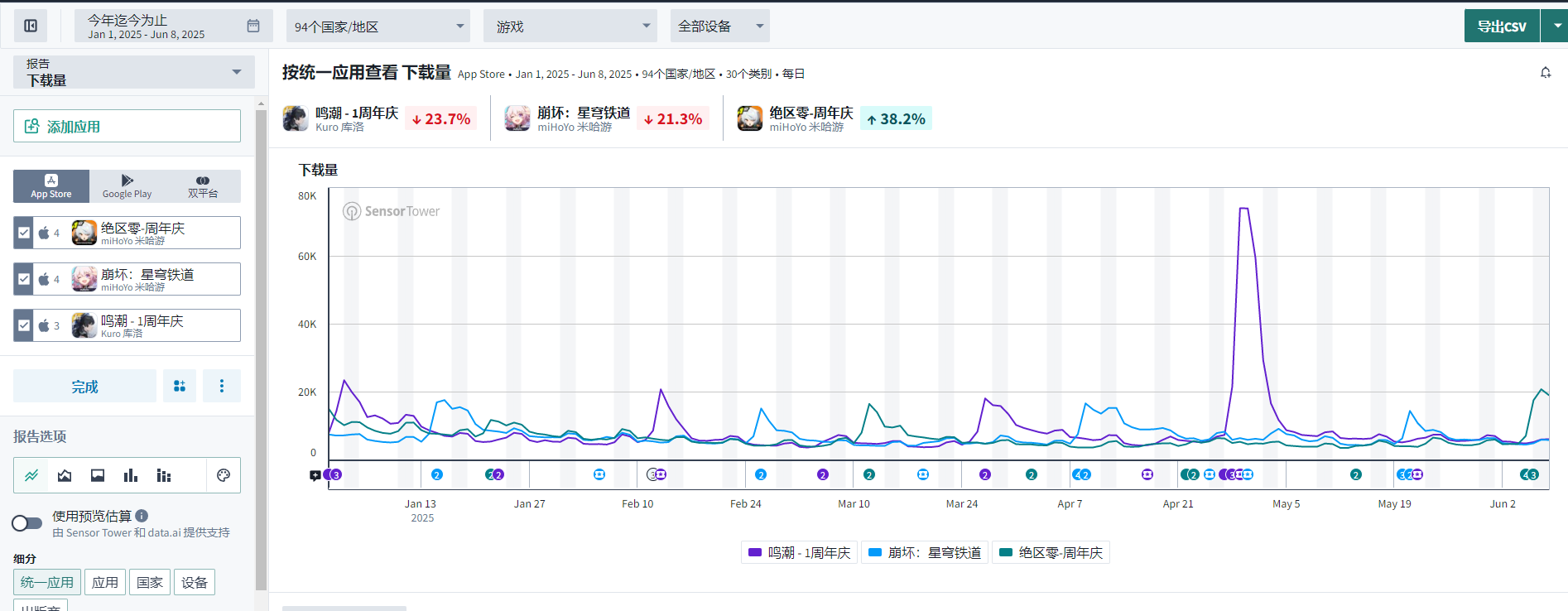Click the 导出CSV button
The image size is (1568, 611).
coord(1502,26)
